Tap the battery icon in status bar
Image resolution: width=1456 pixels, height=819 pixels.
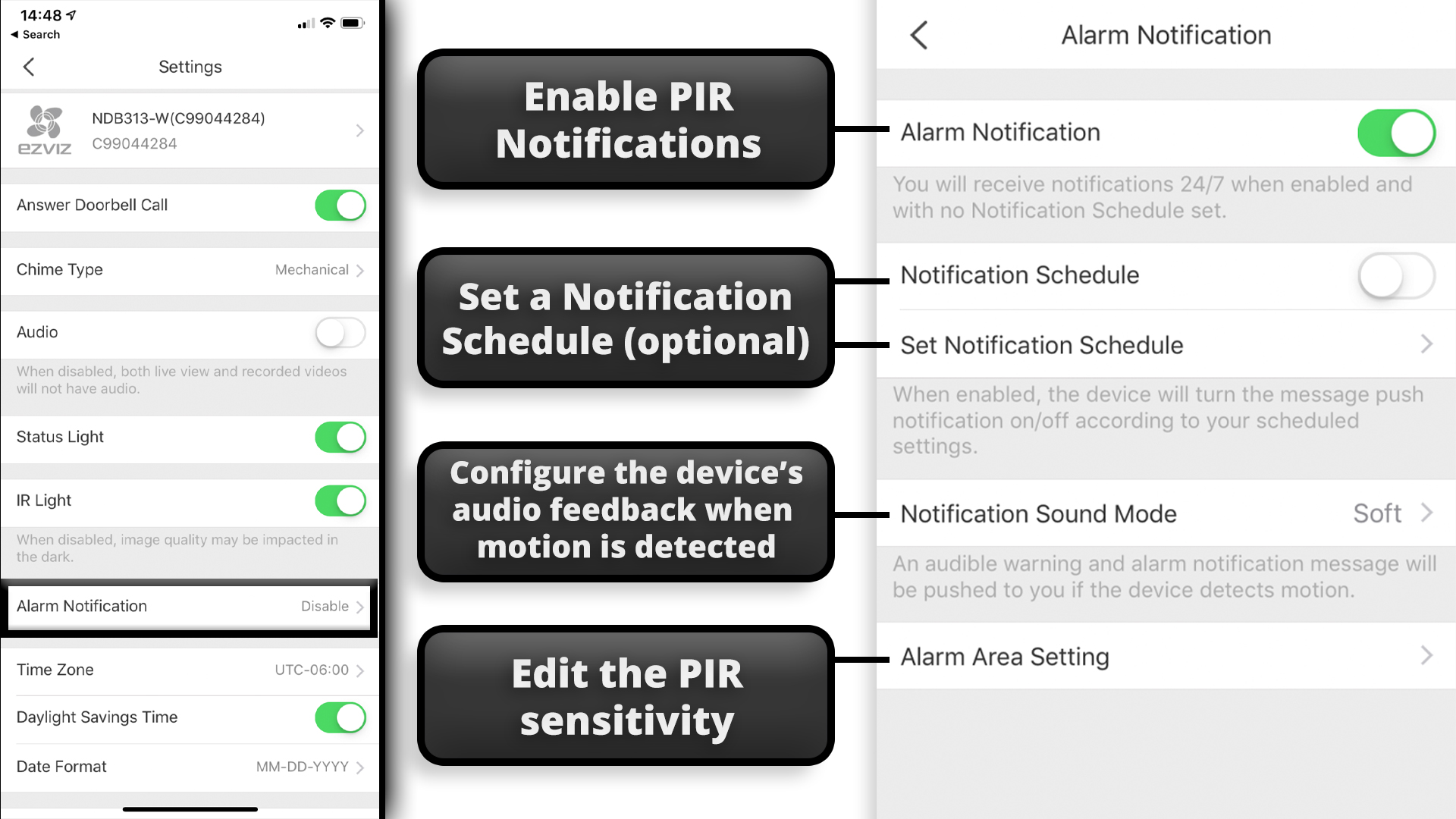(x=352, y=15)
